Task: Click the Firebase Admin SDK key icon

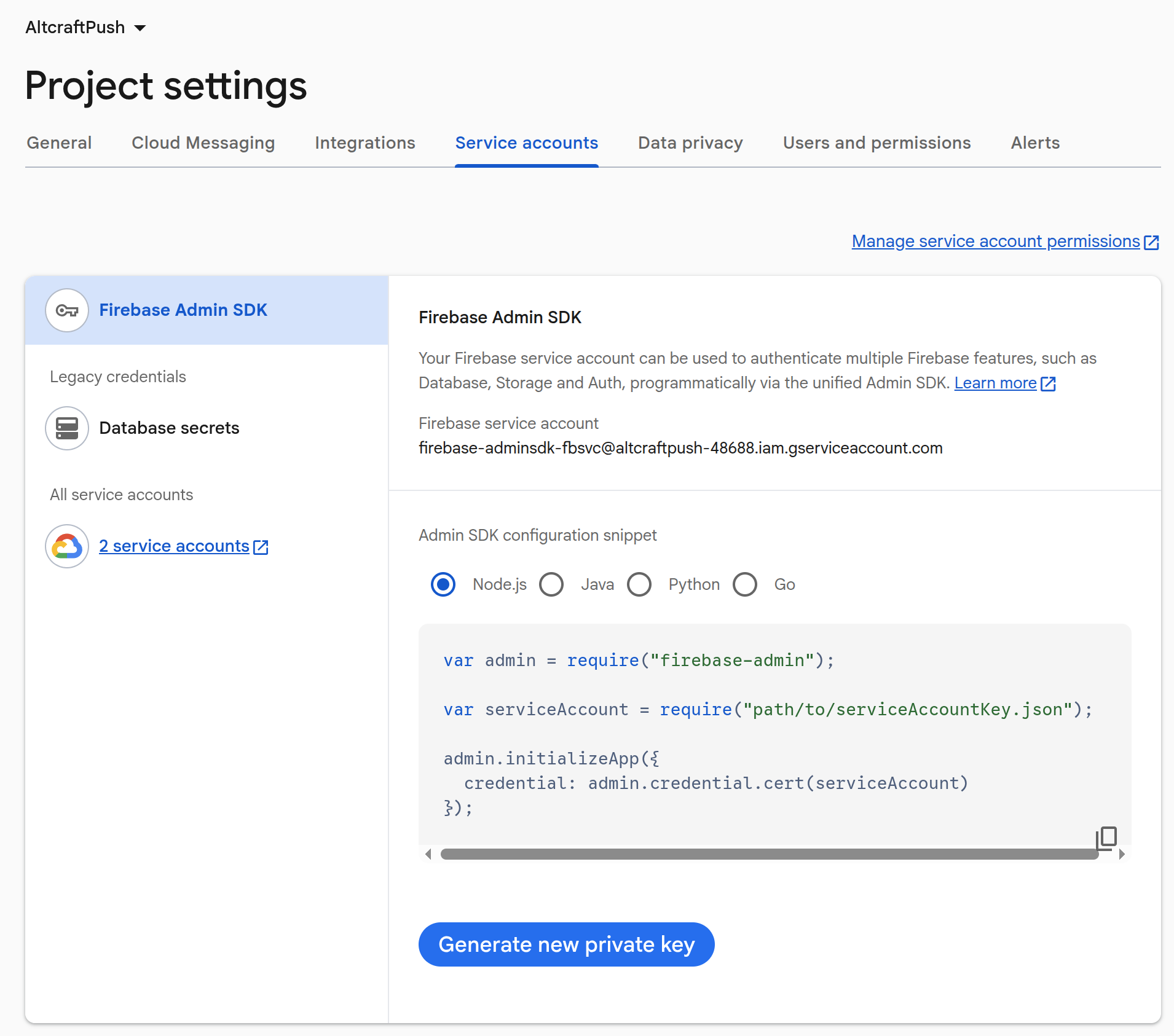Action: tap(67, 310)
